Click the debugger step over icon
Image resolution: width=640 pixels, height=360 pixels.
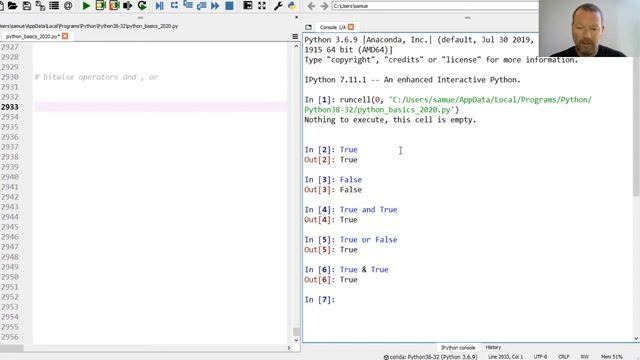174,6
